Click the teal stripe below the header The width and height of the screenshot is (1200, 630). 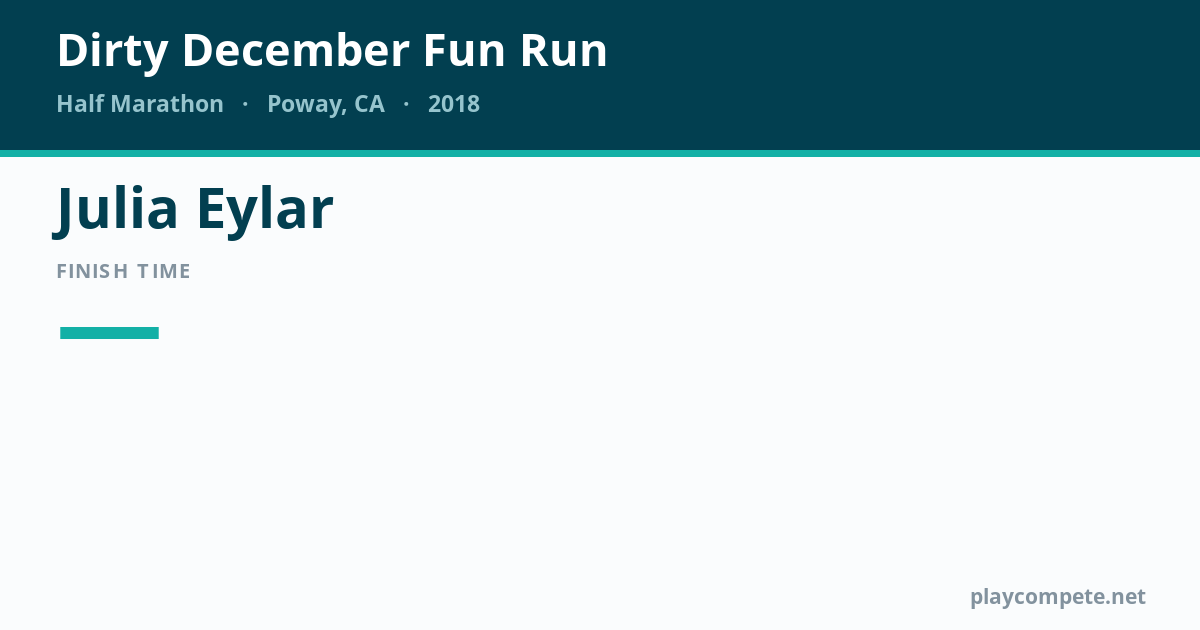pos(600,154)
